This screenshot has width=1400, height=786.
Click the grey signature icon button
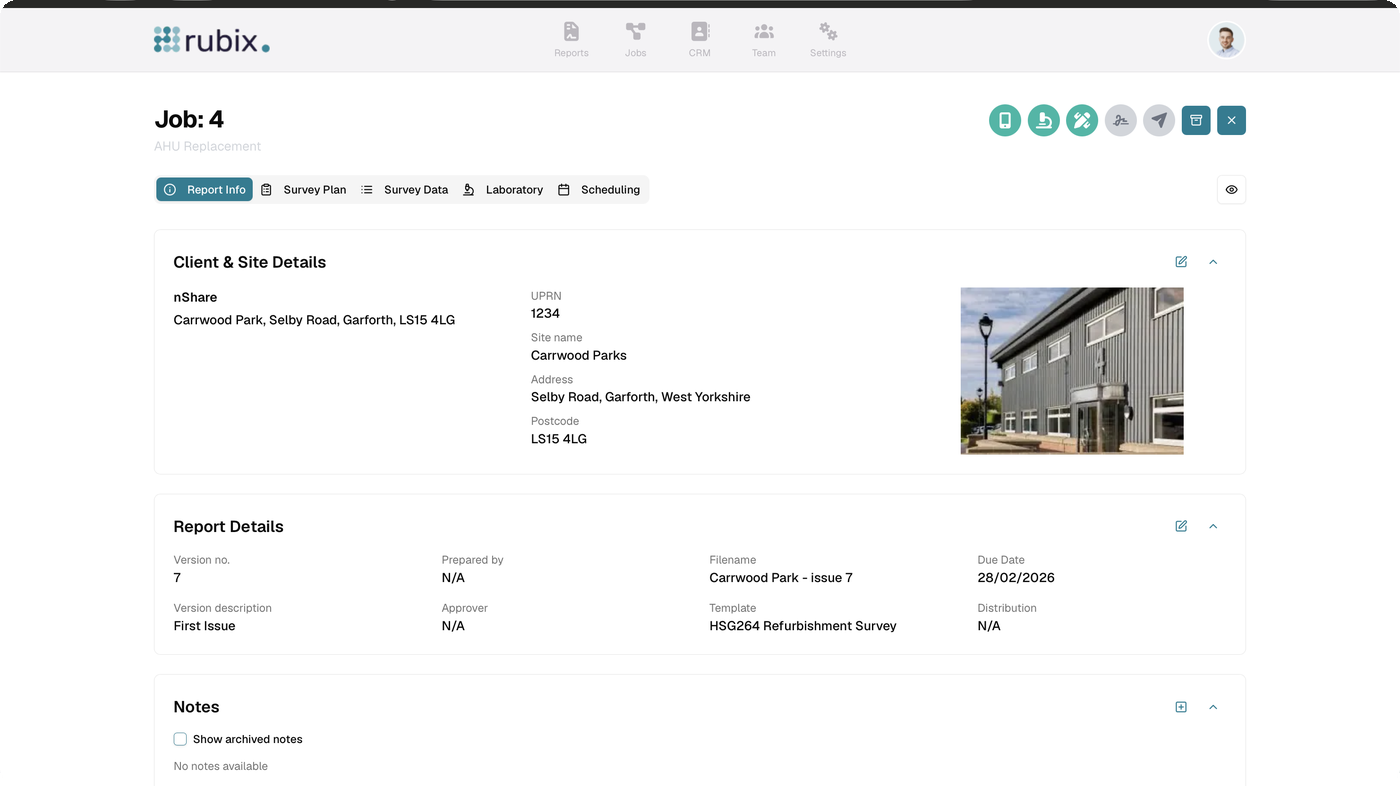point(1120,121)
